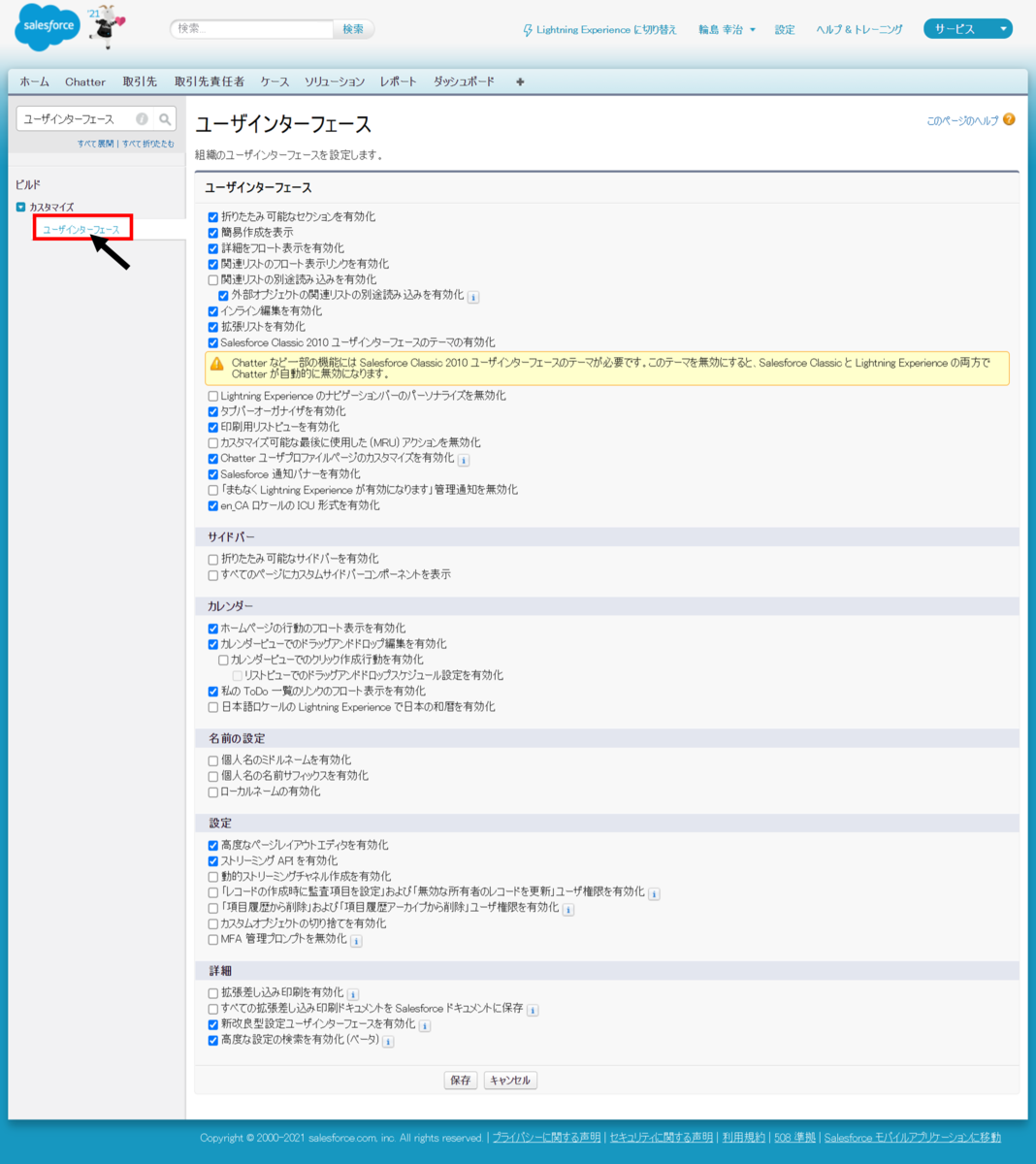
Task: Switch to the Chatter tab
Action: [x=85, y=82]
